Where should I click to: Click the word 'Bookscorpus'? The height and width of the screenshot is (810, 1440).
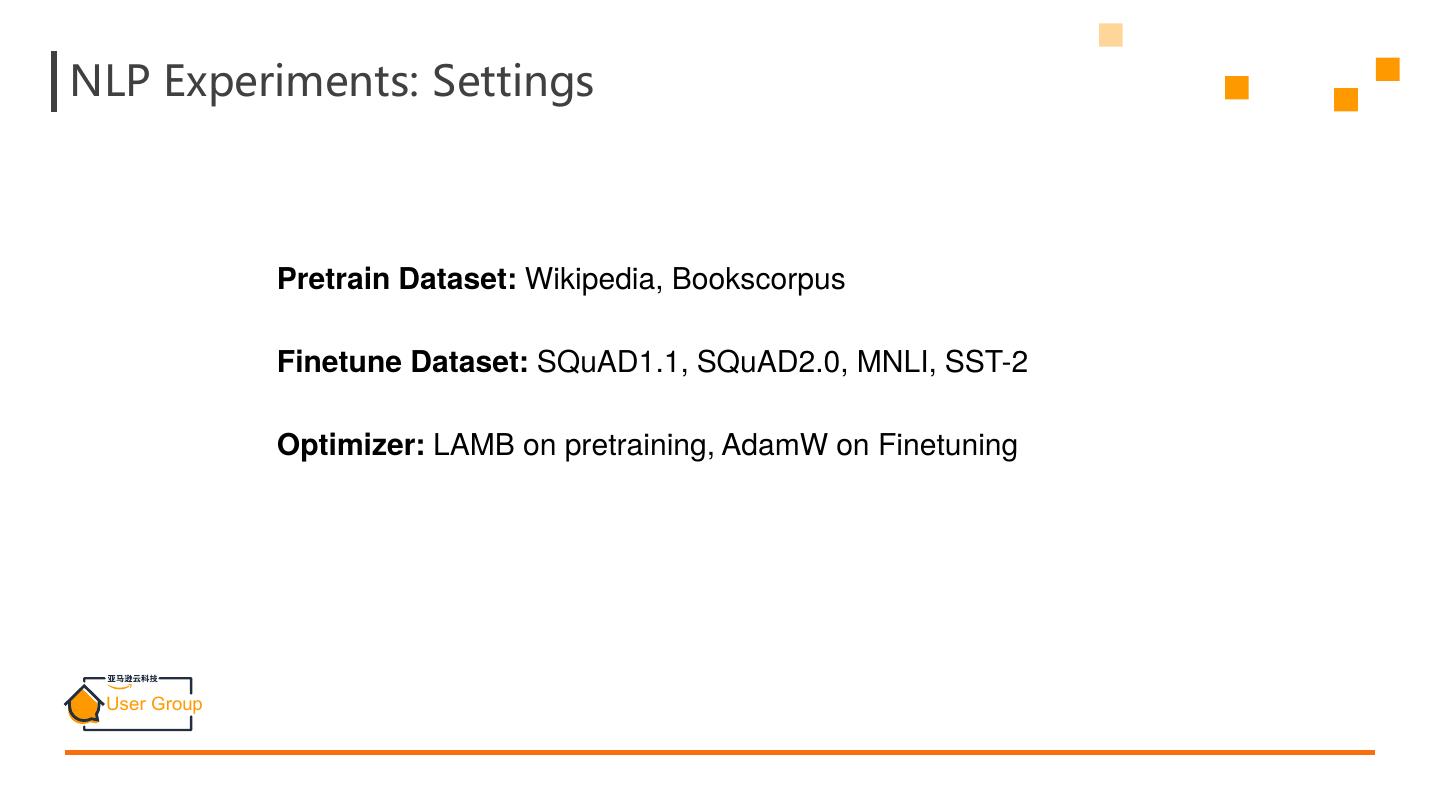click(x=758, y=279)
